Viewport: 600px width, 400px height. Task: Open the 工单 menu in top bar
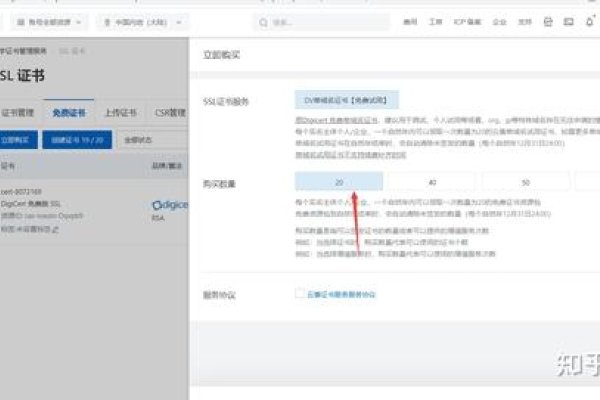click(x=435, y=22)
